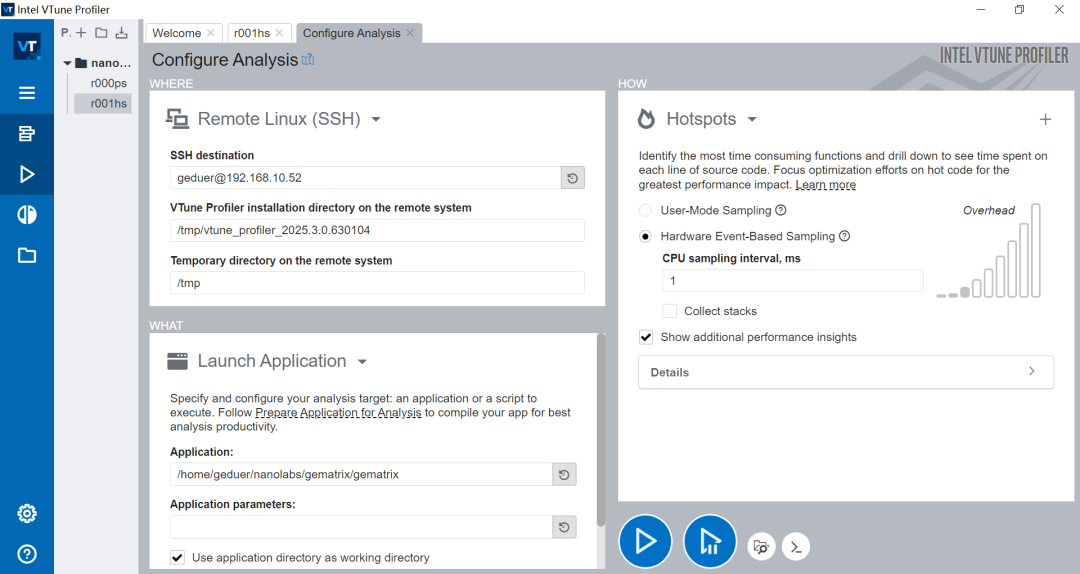Open the help question mark icon
The image size is (1080, 574).
point(27,554)
